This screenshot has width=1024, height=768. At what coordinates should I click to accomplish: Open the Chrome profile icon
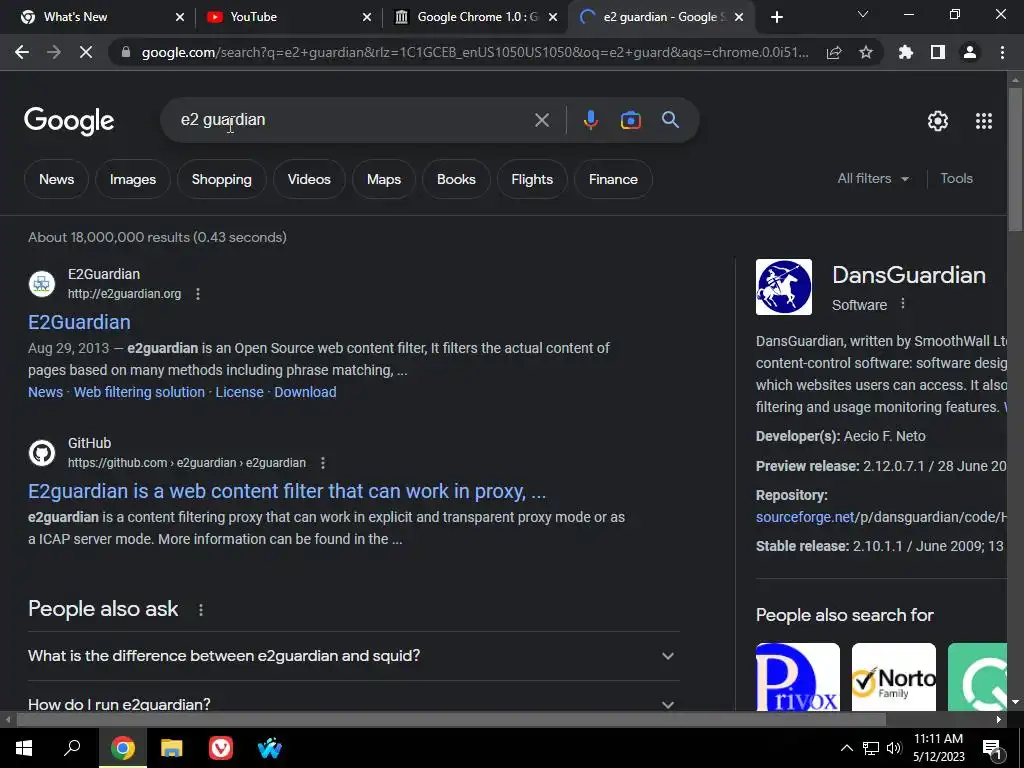tap(970, 52)
